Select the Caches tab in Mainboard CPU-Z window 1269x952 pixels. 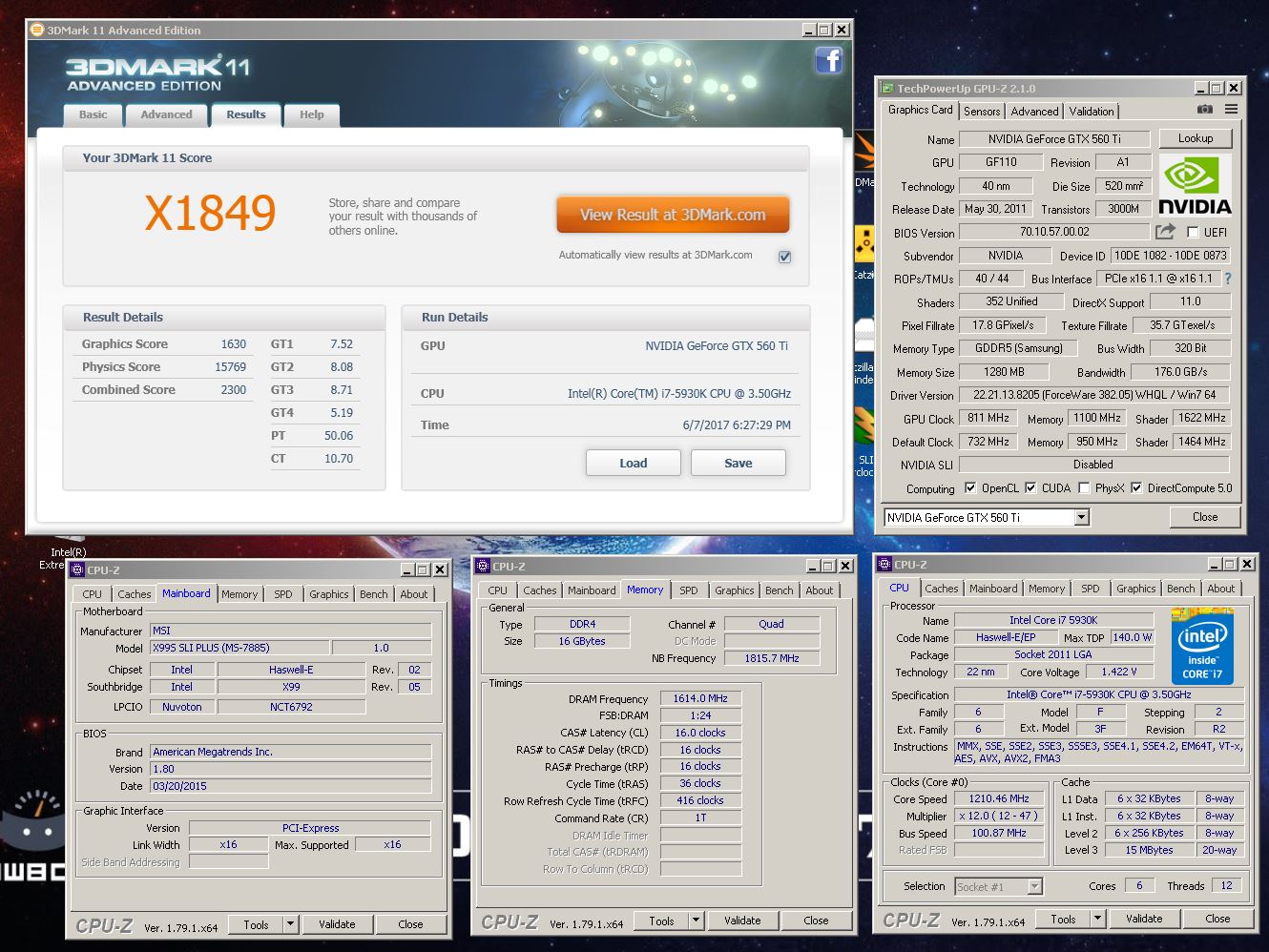click(134, 594)
